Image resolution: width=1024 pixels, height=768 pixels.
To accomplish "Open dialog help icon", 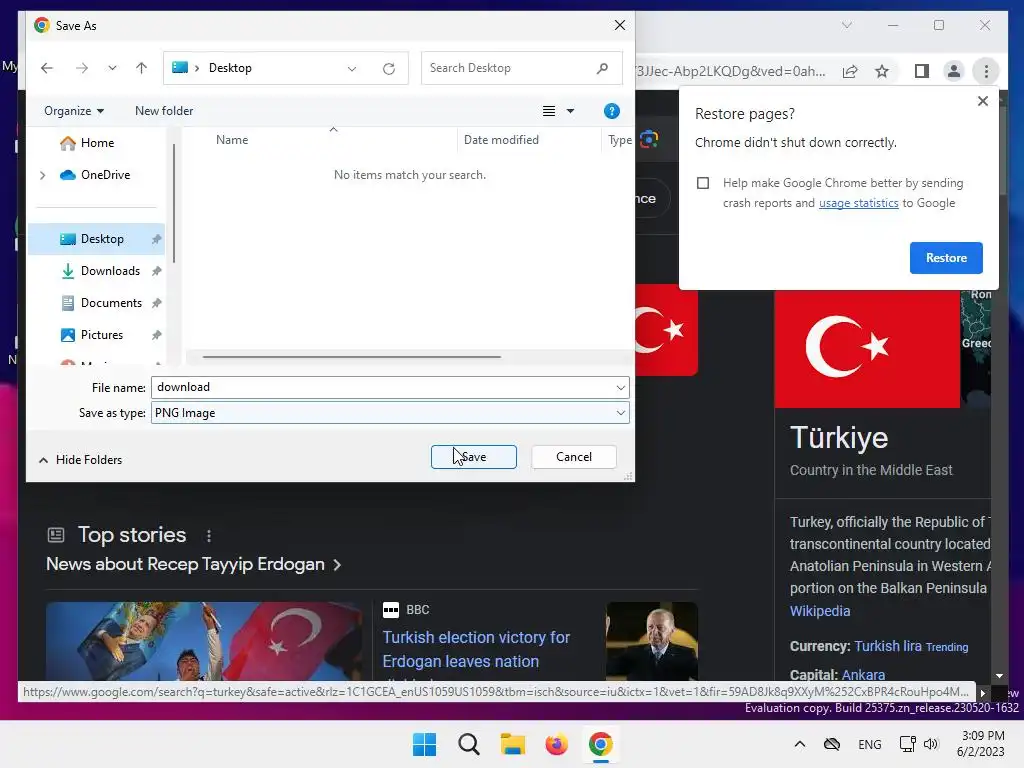I will tap(611, 111).
